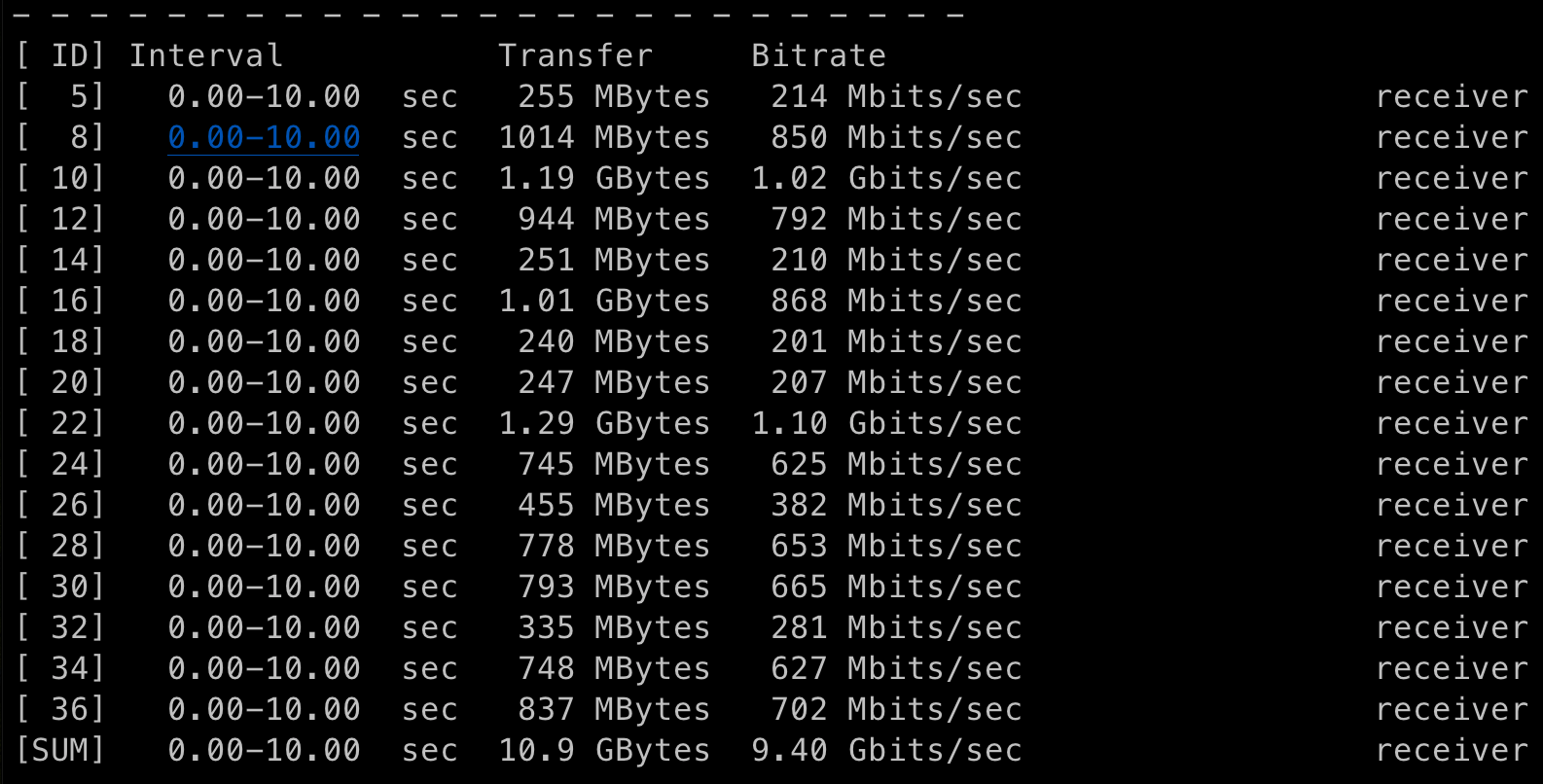Click the Interval column header

tap(206, 55)
